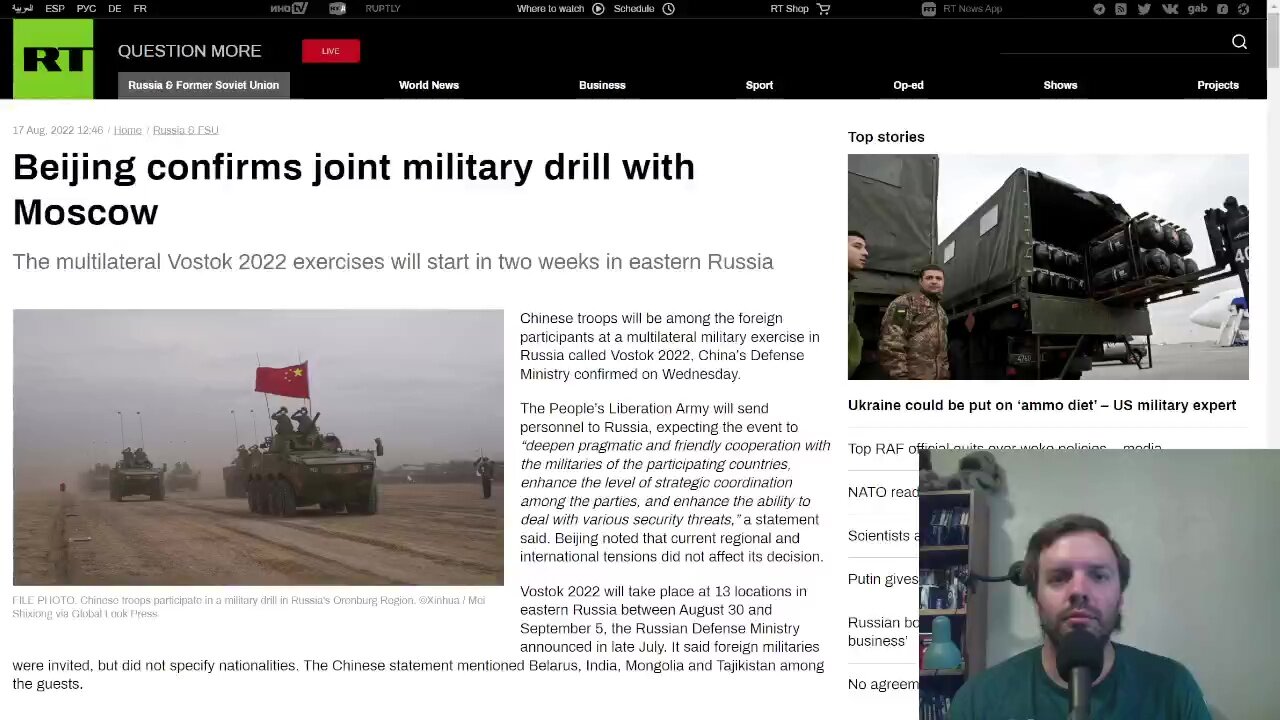
Task: Switch site language to FR
Action: [140, 8]
